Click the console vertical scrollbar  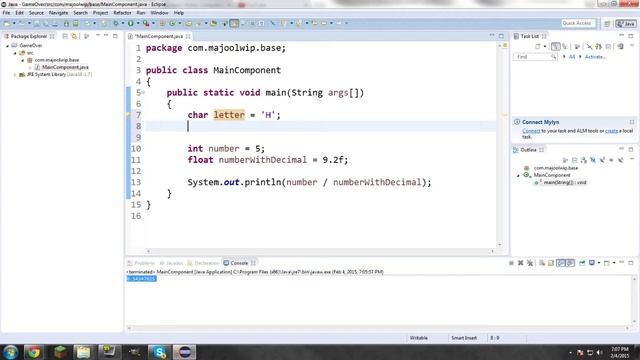[x=634, y=300]
